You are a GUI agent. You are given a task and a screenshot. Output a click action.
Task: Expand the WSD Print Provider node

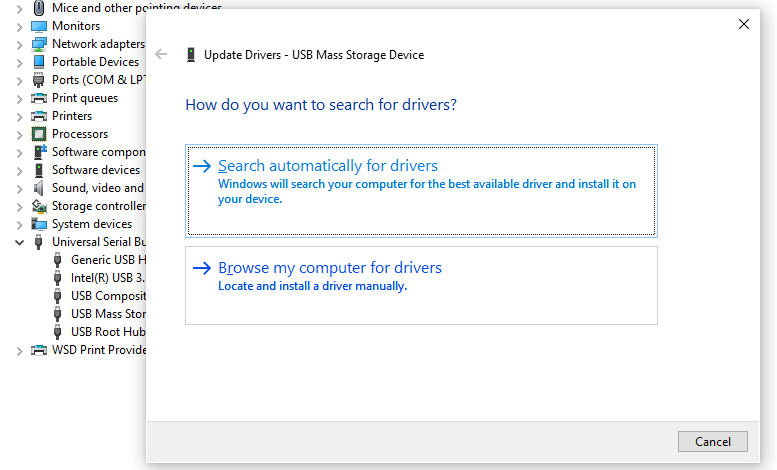[x=19, y=351]
